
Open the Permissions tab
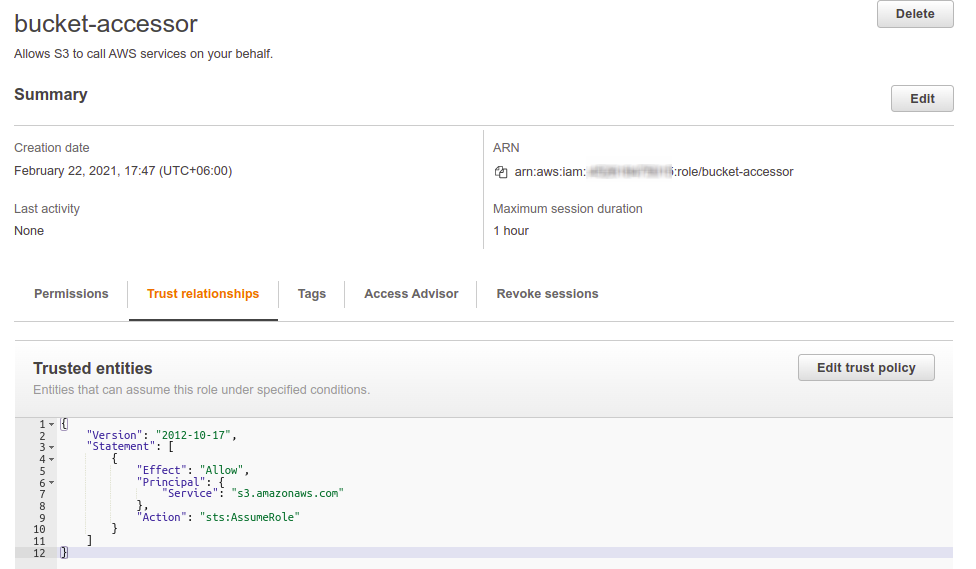(x=71, y=294)
